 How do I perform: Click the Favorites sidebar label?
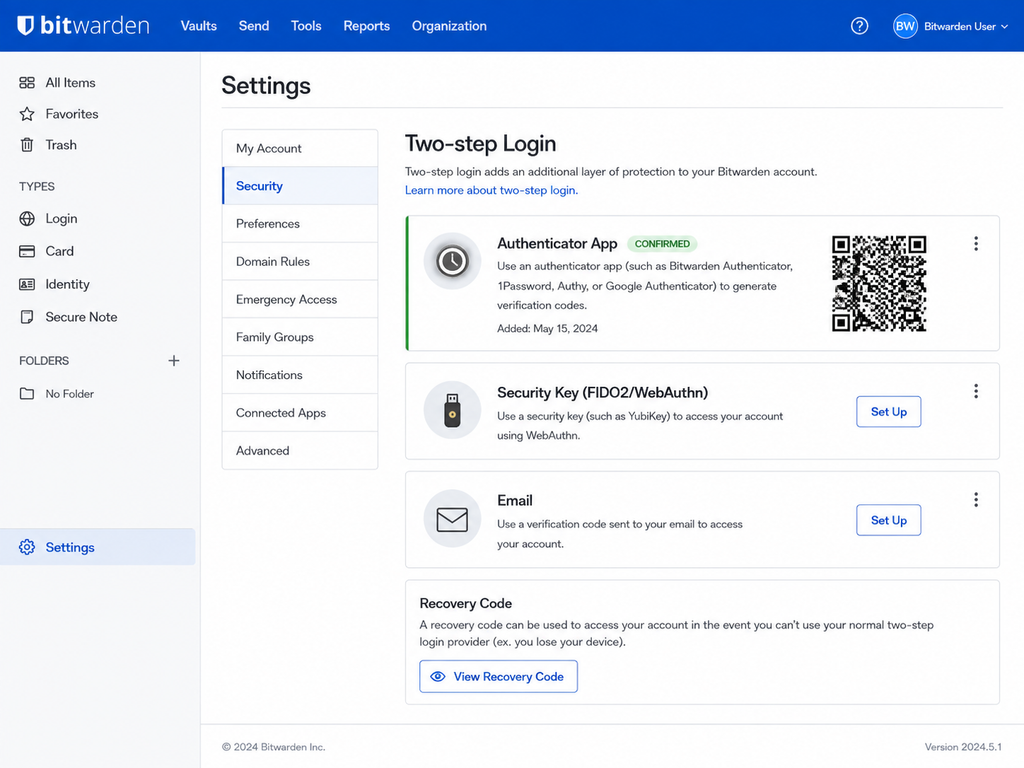(x=72, y=114)
